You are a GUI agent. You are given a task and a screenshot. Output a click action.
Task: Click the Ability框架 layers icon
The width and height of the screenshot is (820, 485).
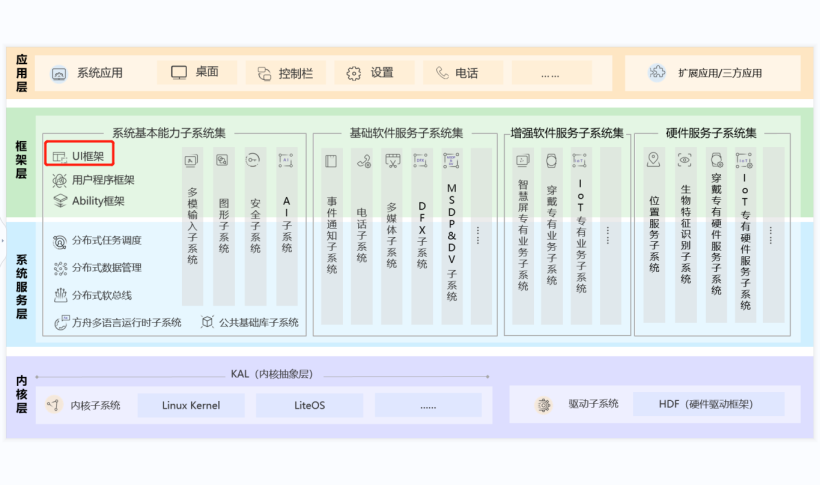pyautogui.click(x=60, y=201)
